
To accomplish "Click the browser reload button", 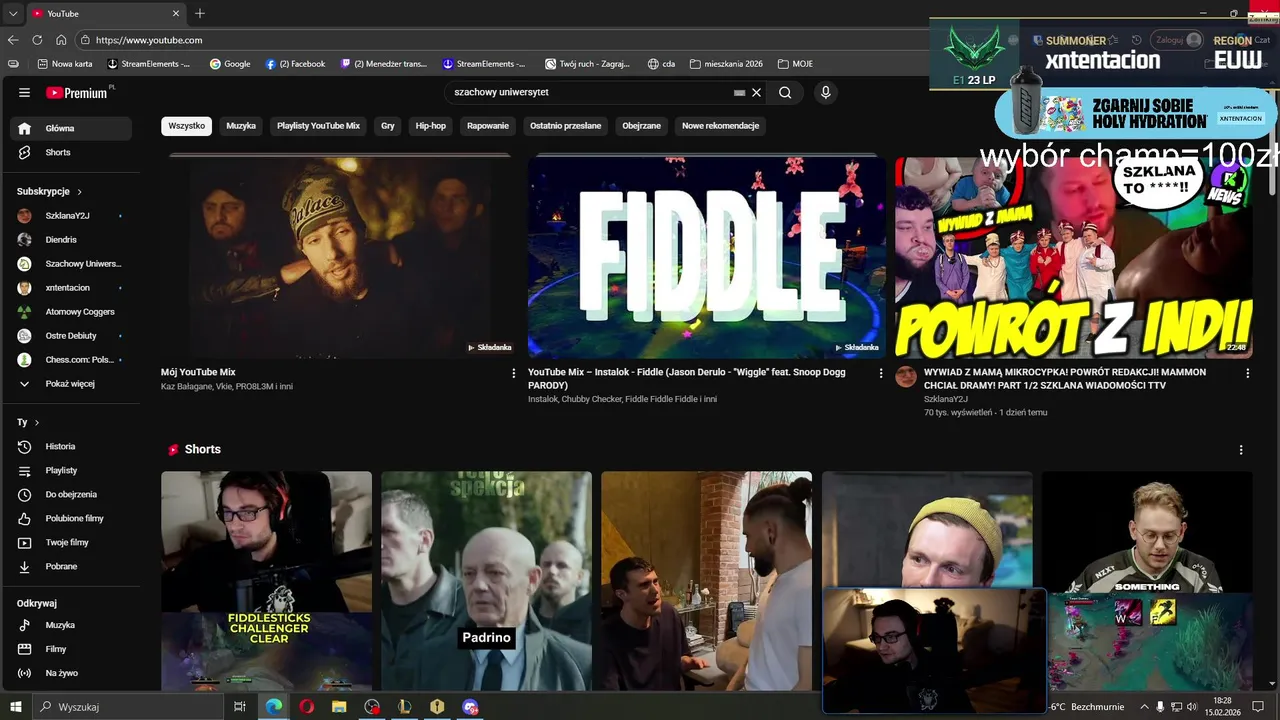I will click(x=37, y=40).
